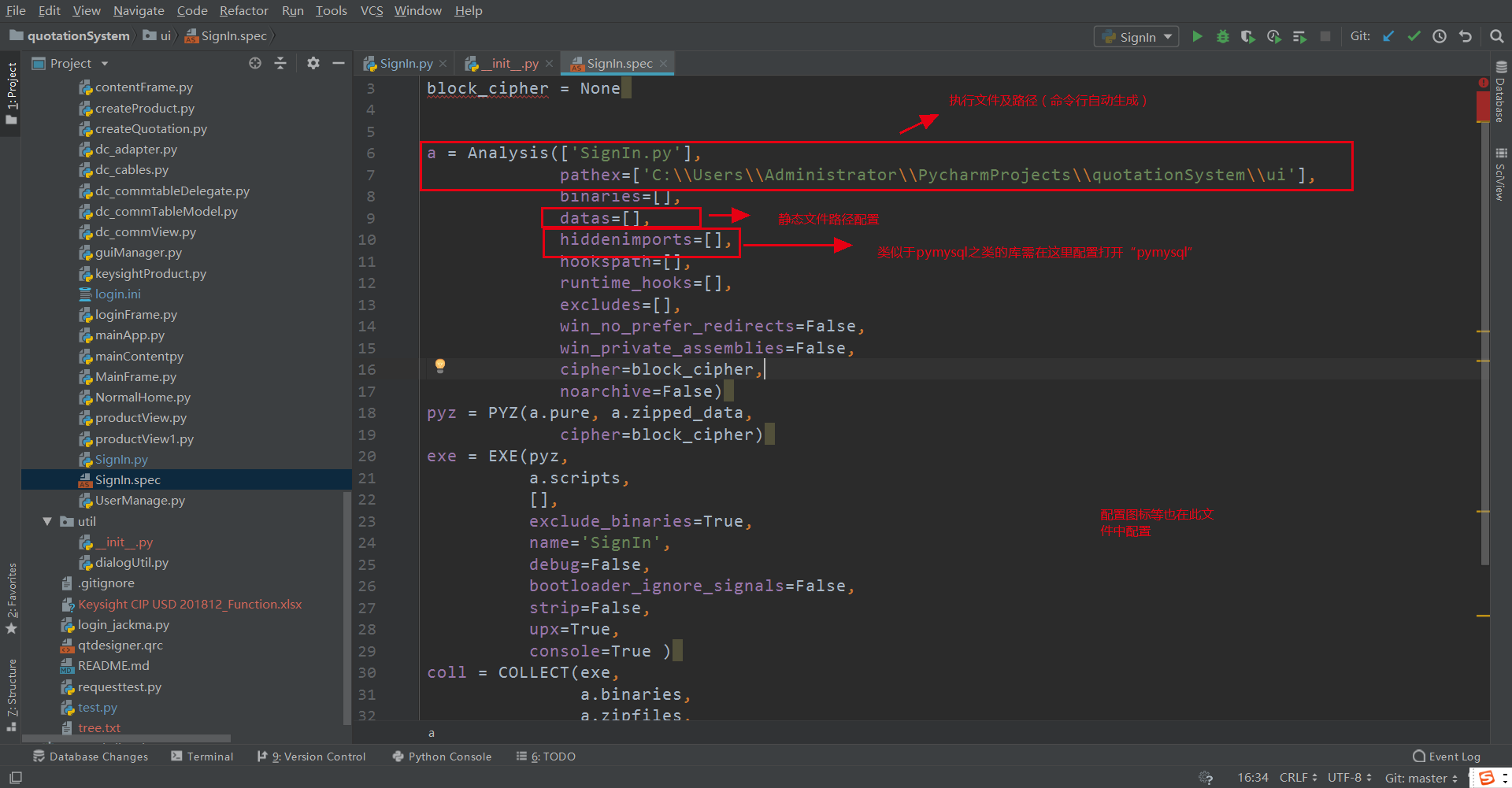This screenshot has height=788, width=1512.
Task: Click the project tree horizontal scrollbar
Action: pyautogui.click(x=126, y=738)
